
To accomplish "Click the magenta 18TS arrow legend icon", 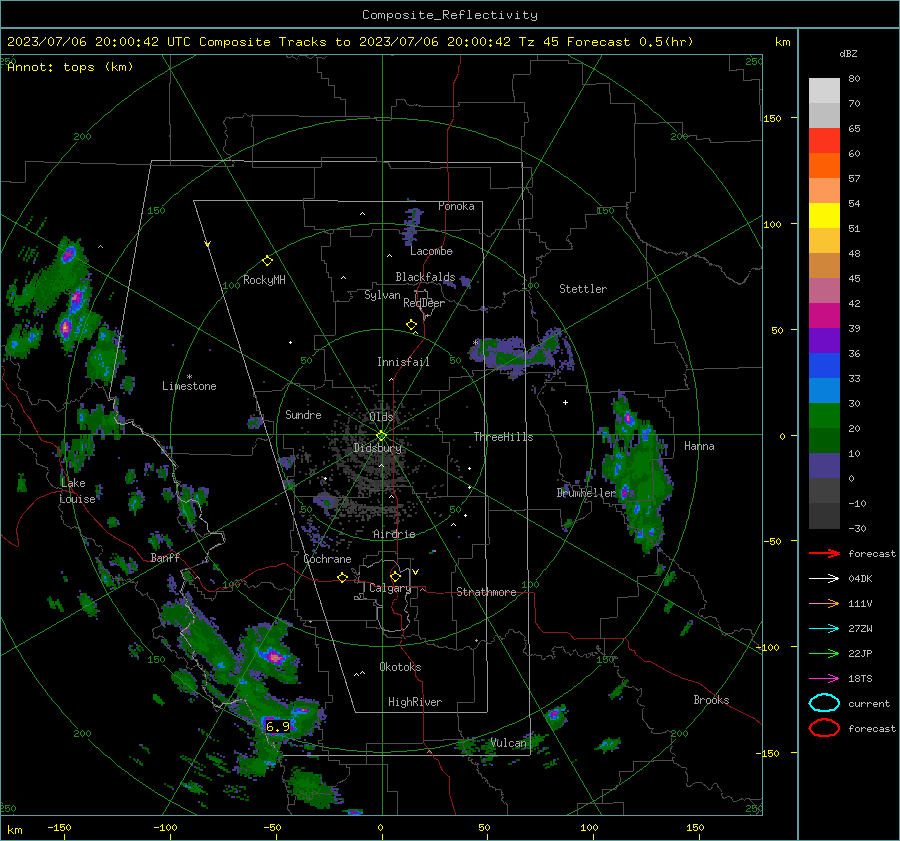I will [x=824, y=679].
